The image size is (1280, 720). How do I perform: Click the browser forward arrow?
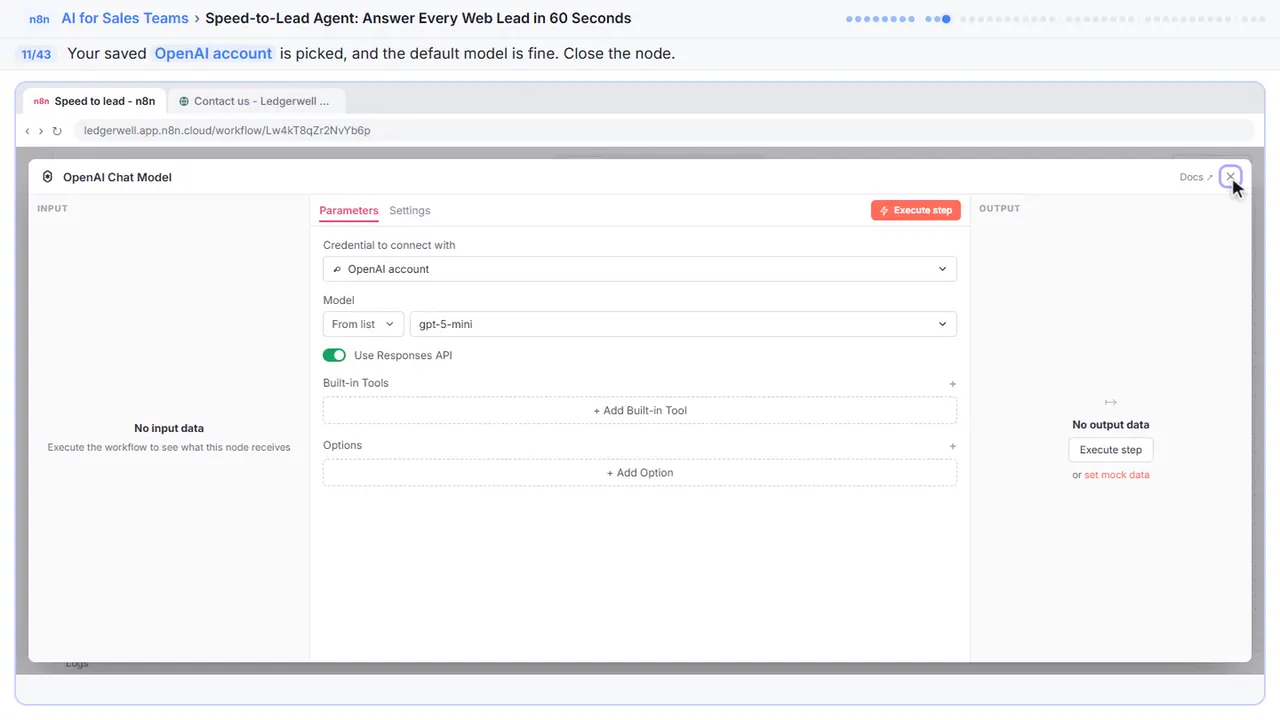pos(41,131)
